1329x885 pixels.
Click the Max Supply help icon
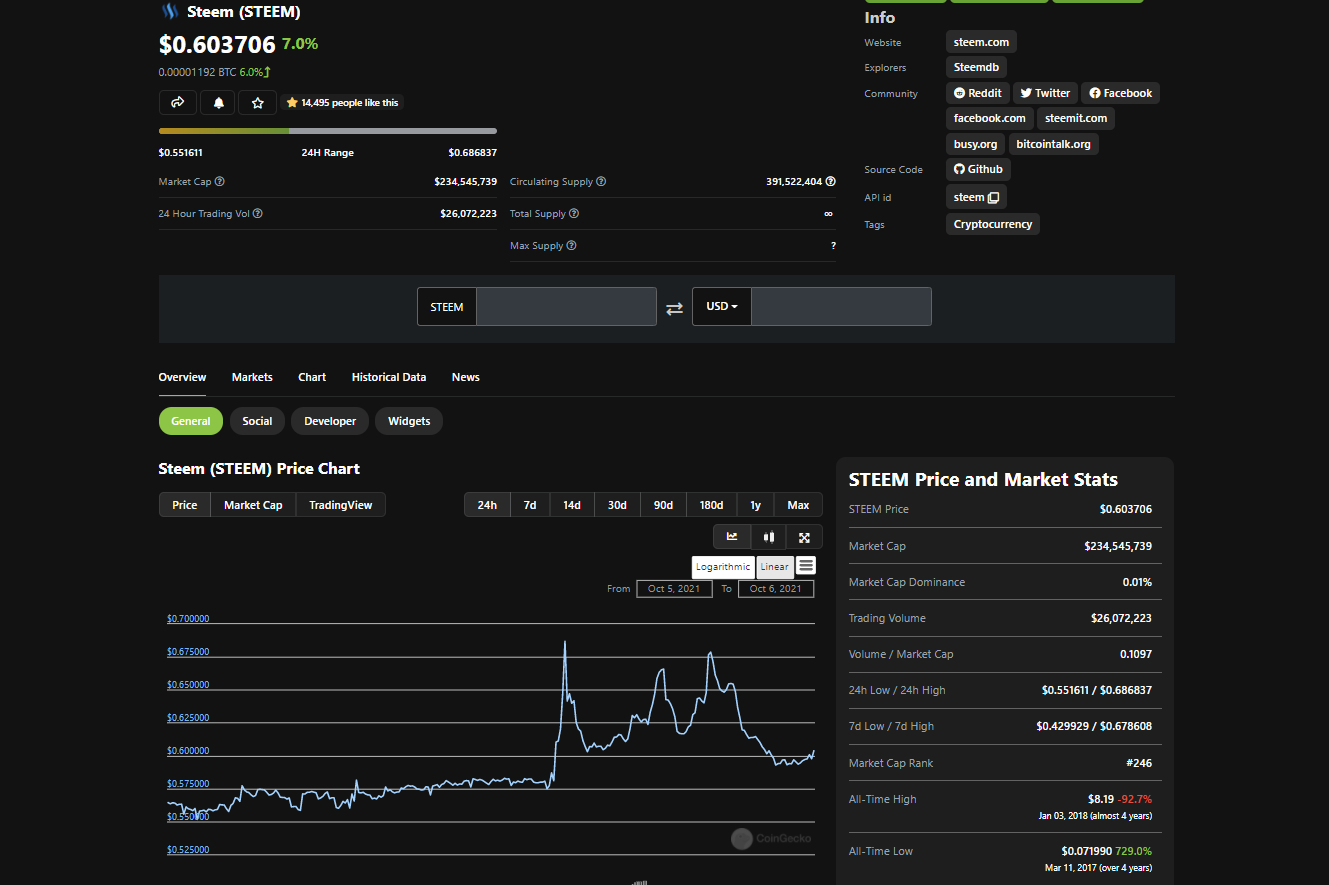pos(572,246)
